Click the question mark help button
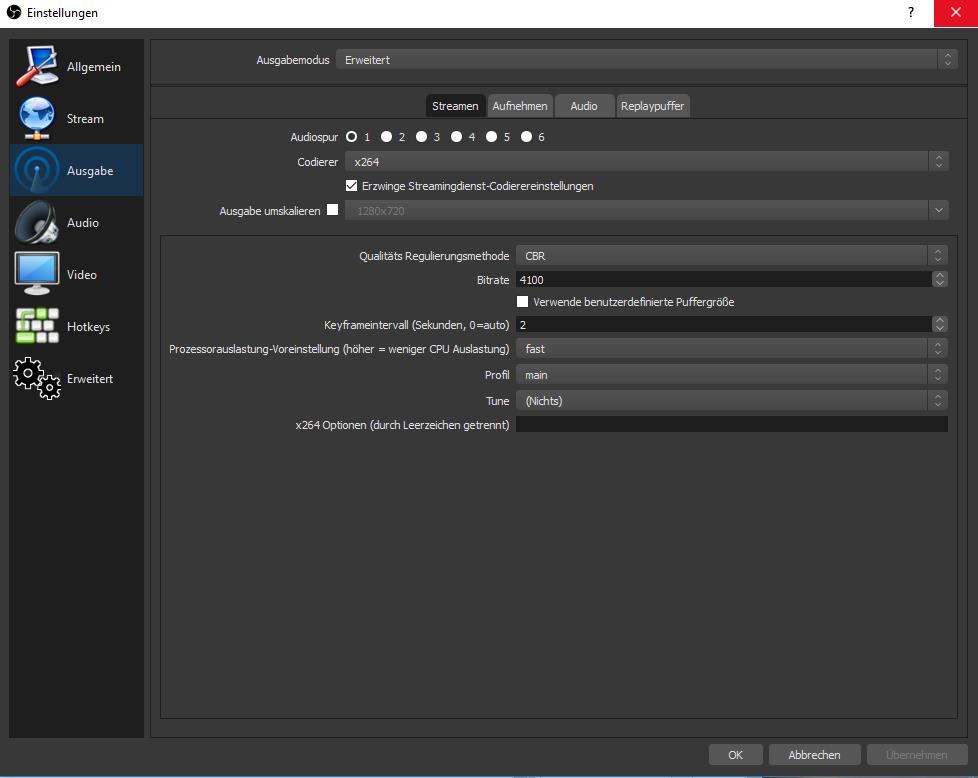The image size is (978, 778). (911, 12)
